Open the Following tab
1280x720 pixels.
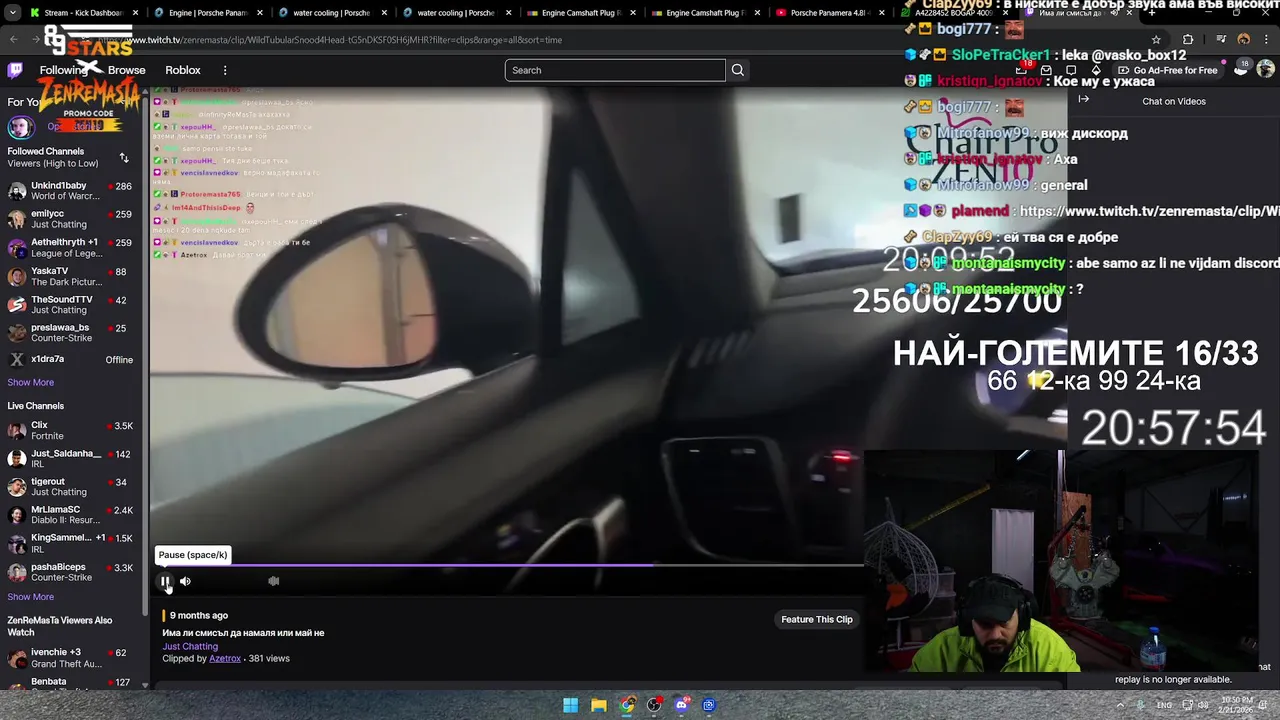(x=63, y=70)
